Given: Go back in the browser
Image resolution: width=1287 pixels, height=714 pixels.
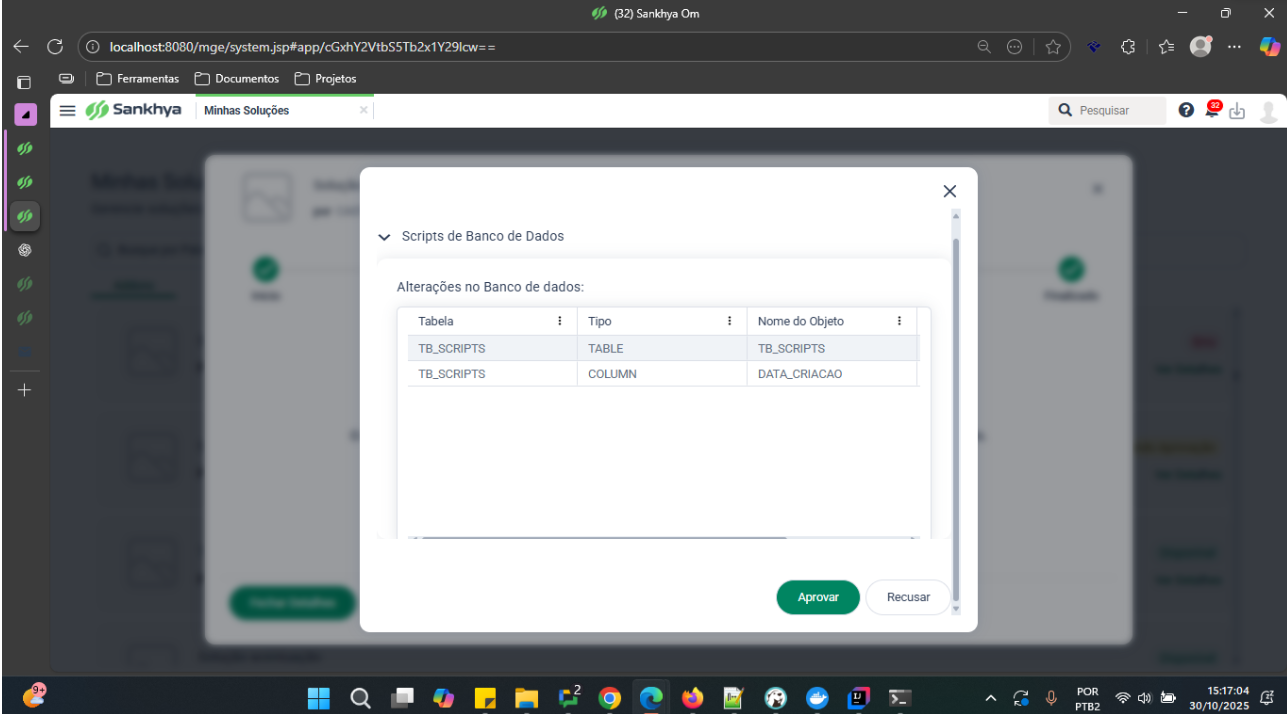Looking at the screenshot, I should point(21,47).
